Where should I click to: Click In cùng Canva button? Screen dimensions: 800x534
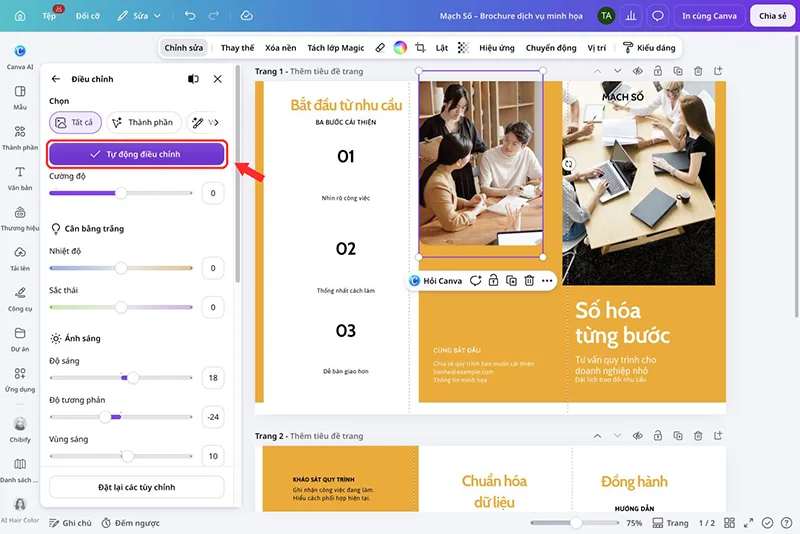pyautogui.click(x=709, y=16)
